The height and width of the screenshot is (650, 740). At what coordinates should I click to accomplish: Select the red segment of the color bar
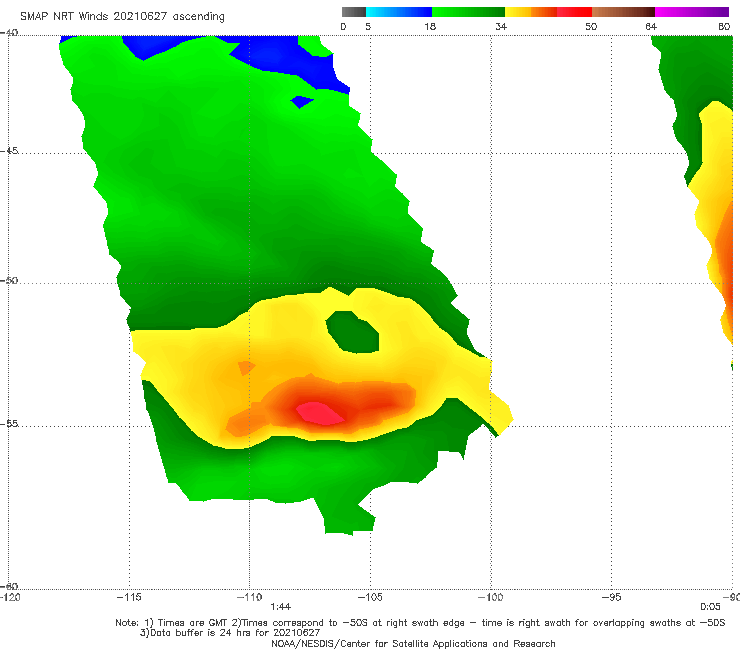574,12
